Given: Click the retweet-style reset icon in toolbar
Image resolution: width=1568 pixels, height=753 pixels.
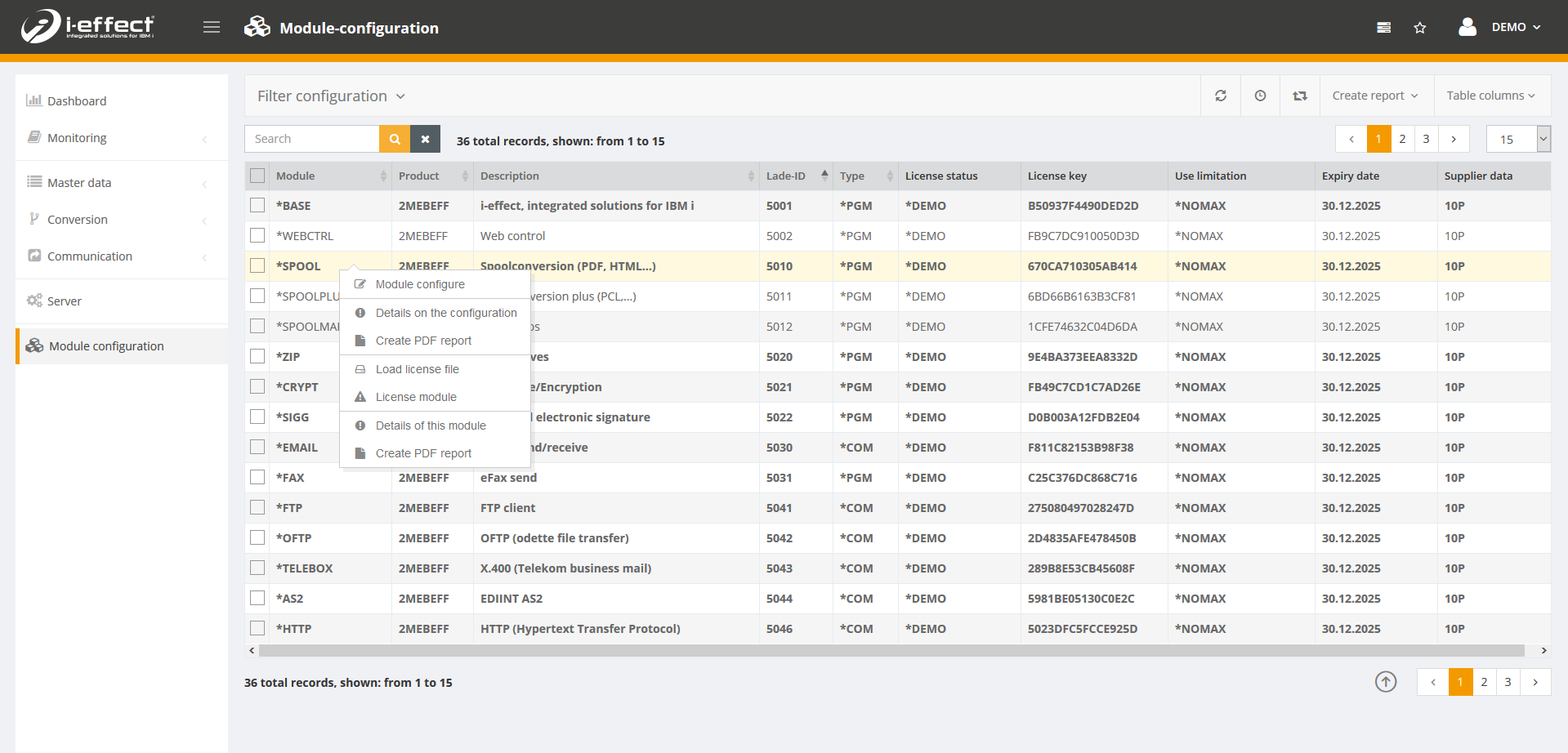Looking at the screenshot, I should (1300, 96).
